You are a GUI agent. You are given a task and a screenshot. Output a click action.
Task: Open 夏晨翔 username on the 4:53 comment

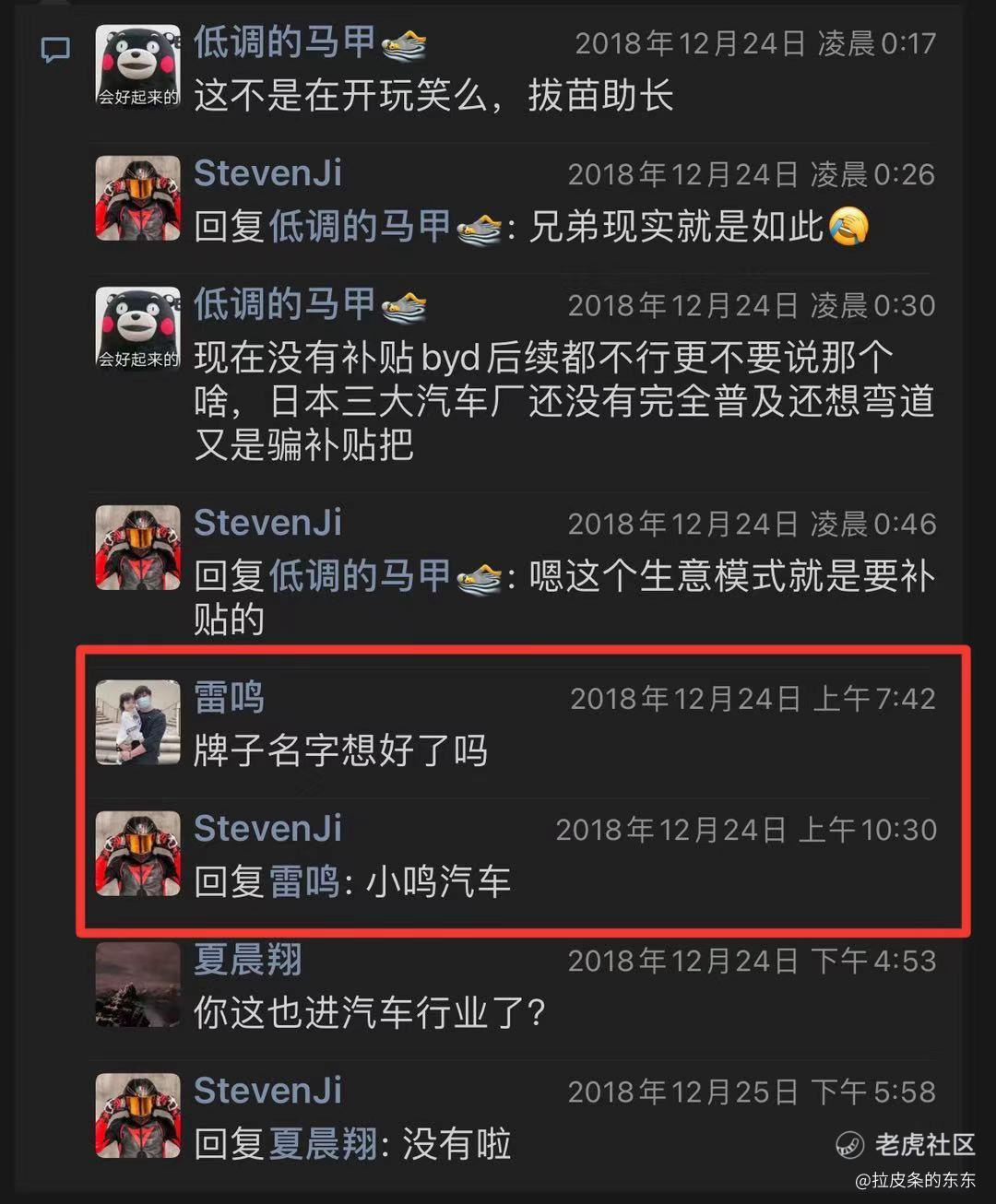(248, 960)
